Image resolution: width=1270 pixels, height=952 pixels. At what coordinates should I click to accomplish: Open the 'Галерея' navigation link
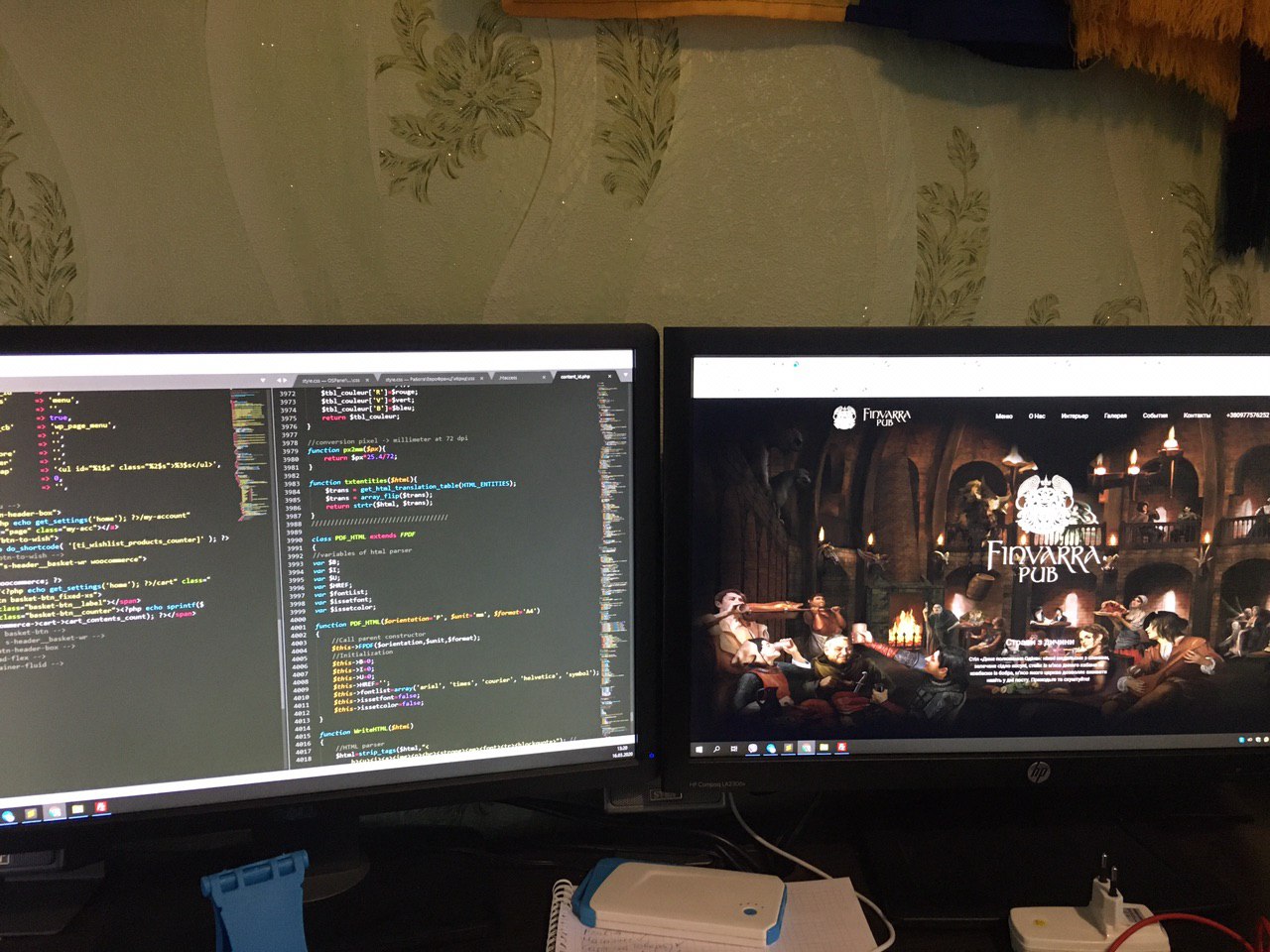[x=1115, y=416]
